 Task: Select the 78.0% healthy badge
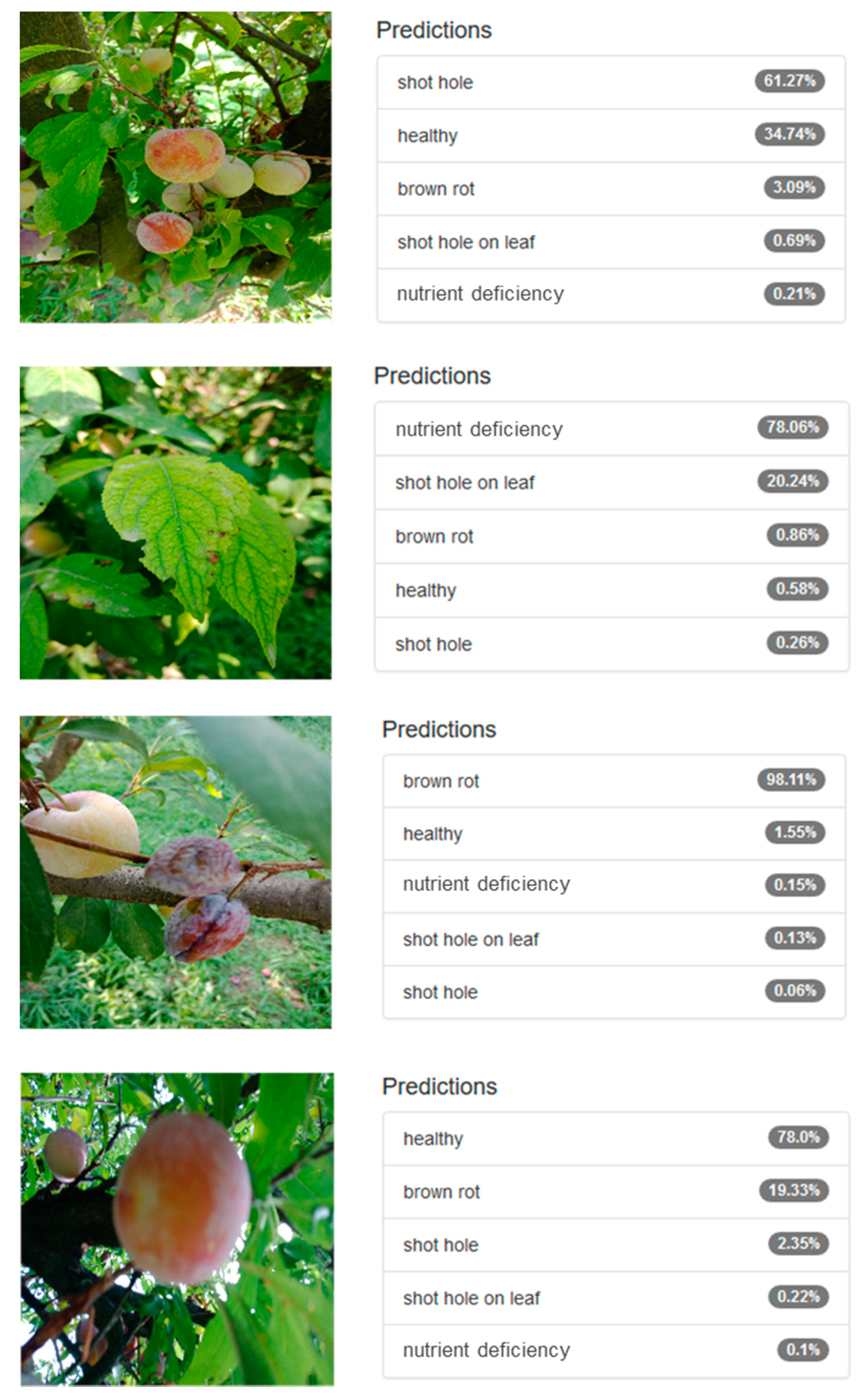click(798, 1137)
